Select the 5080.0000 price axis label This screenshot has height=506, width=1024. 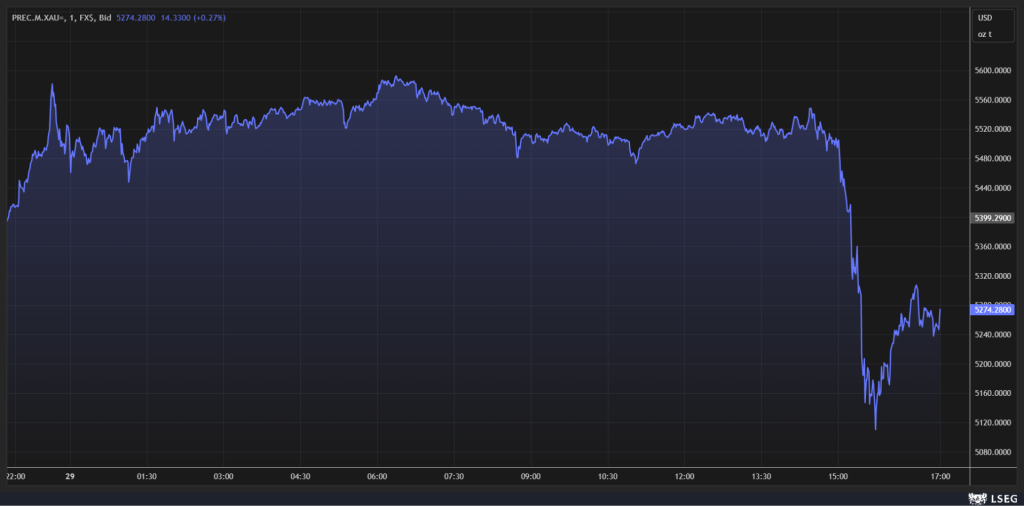[x=993, y=452]
